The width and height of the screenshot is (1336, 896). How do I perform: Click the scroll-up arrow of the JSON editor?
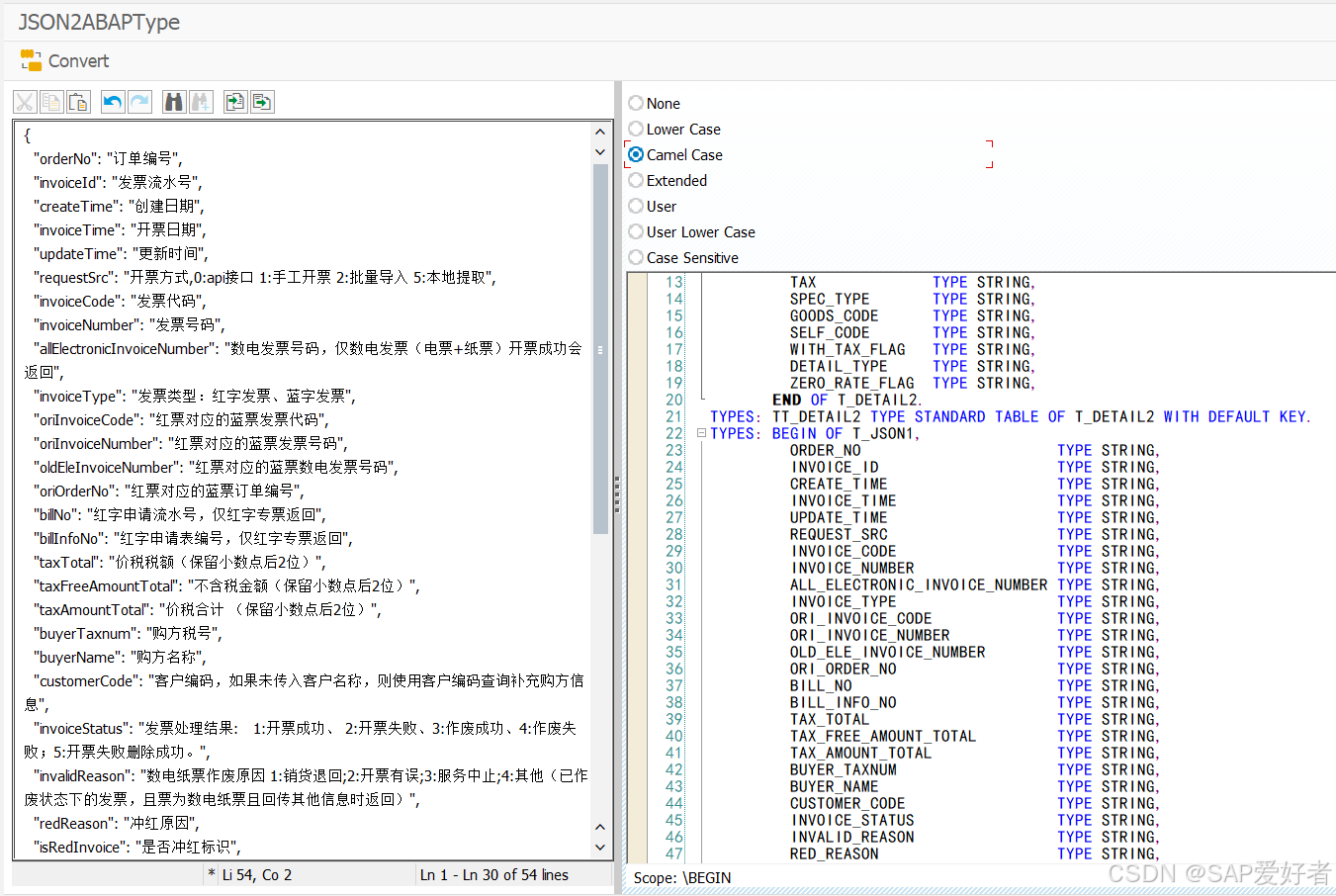[599, 131]
